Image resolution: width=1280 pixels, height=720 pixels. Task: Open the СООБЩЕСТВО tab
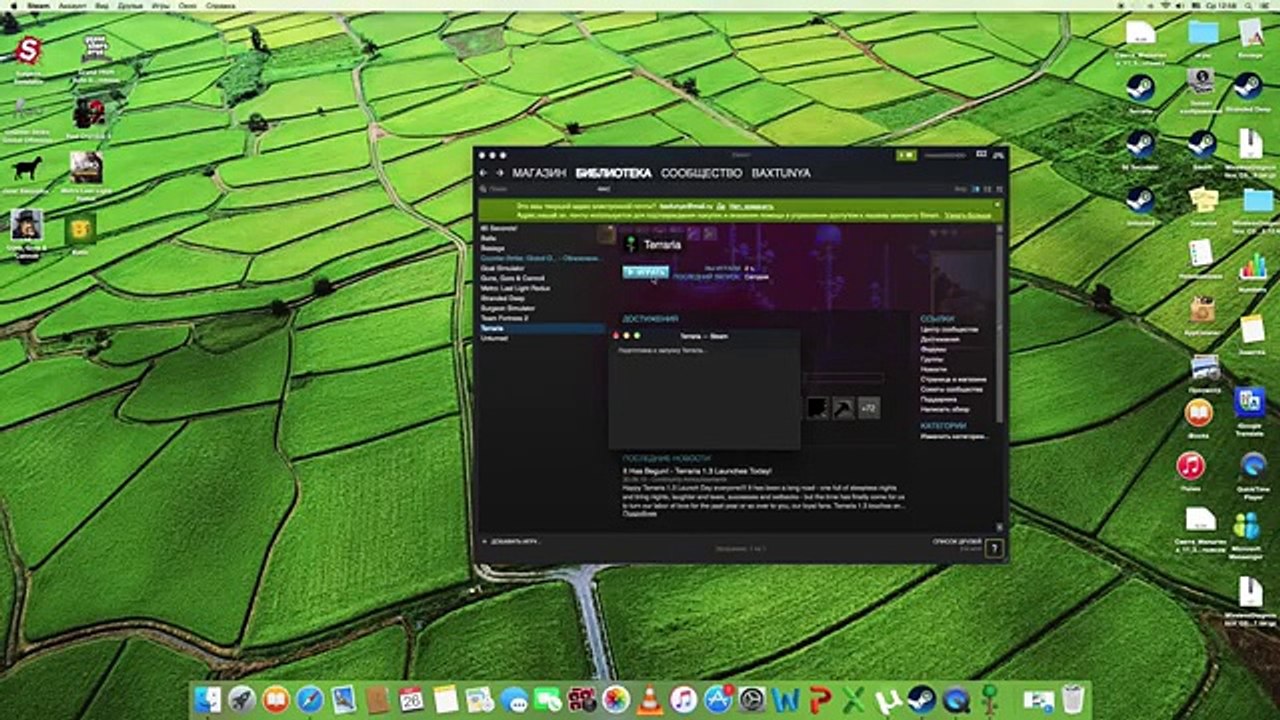(701, 173)
